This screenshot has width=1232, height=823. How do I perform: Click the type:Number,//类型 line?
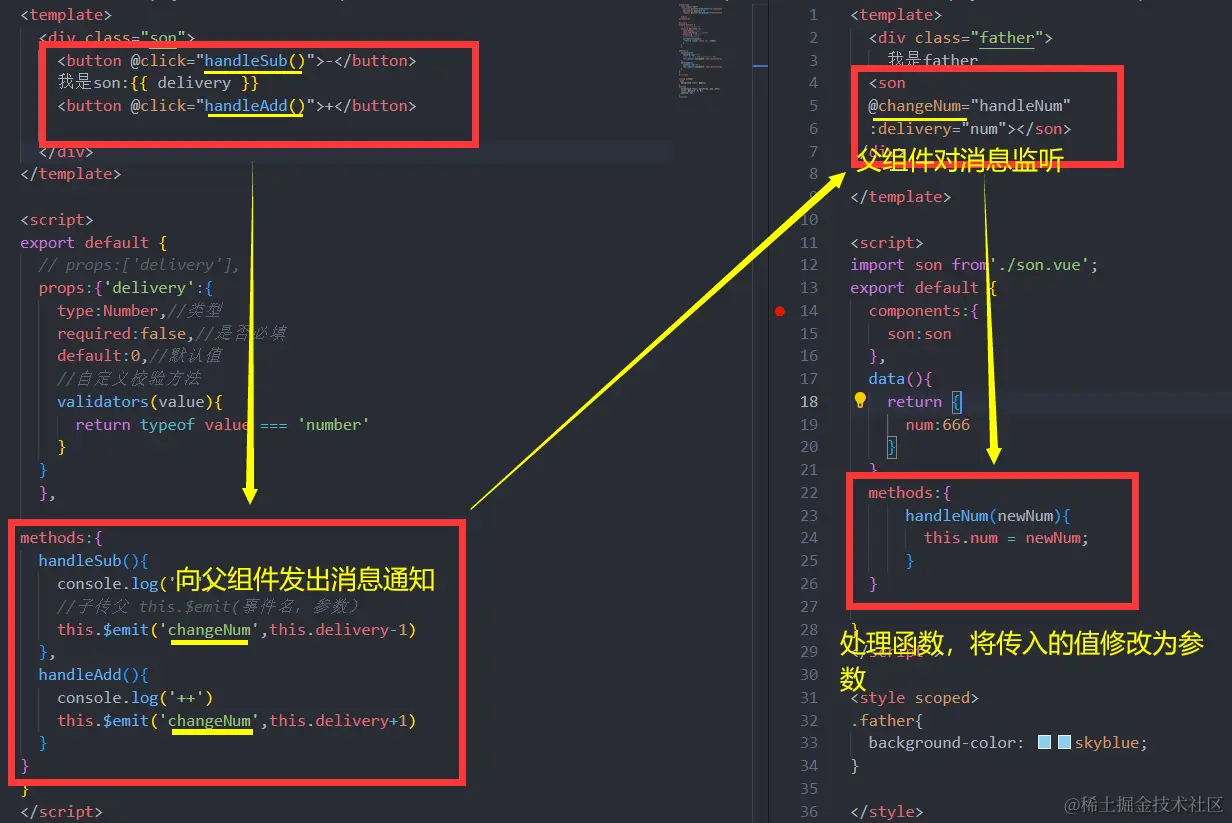click(139, 311)
